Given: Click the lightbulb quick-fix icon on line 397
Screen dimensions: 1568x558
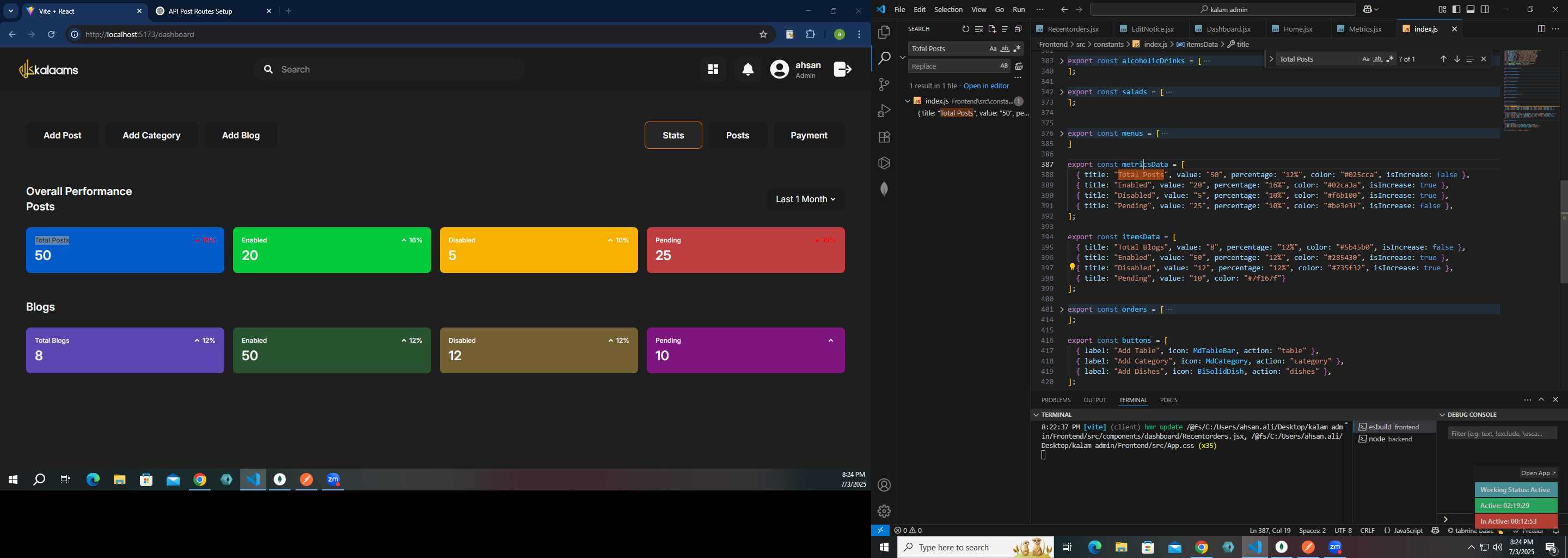Looking at the screenshot, I should pyautogui.click(x=1073, y=268).
